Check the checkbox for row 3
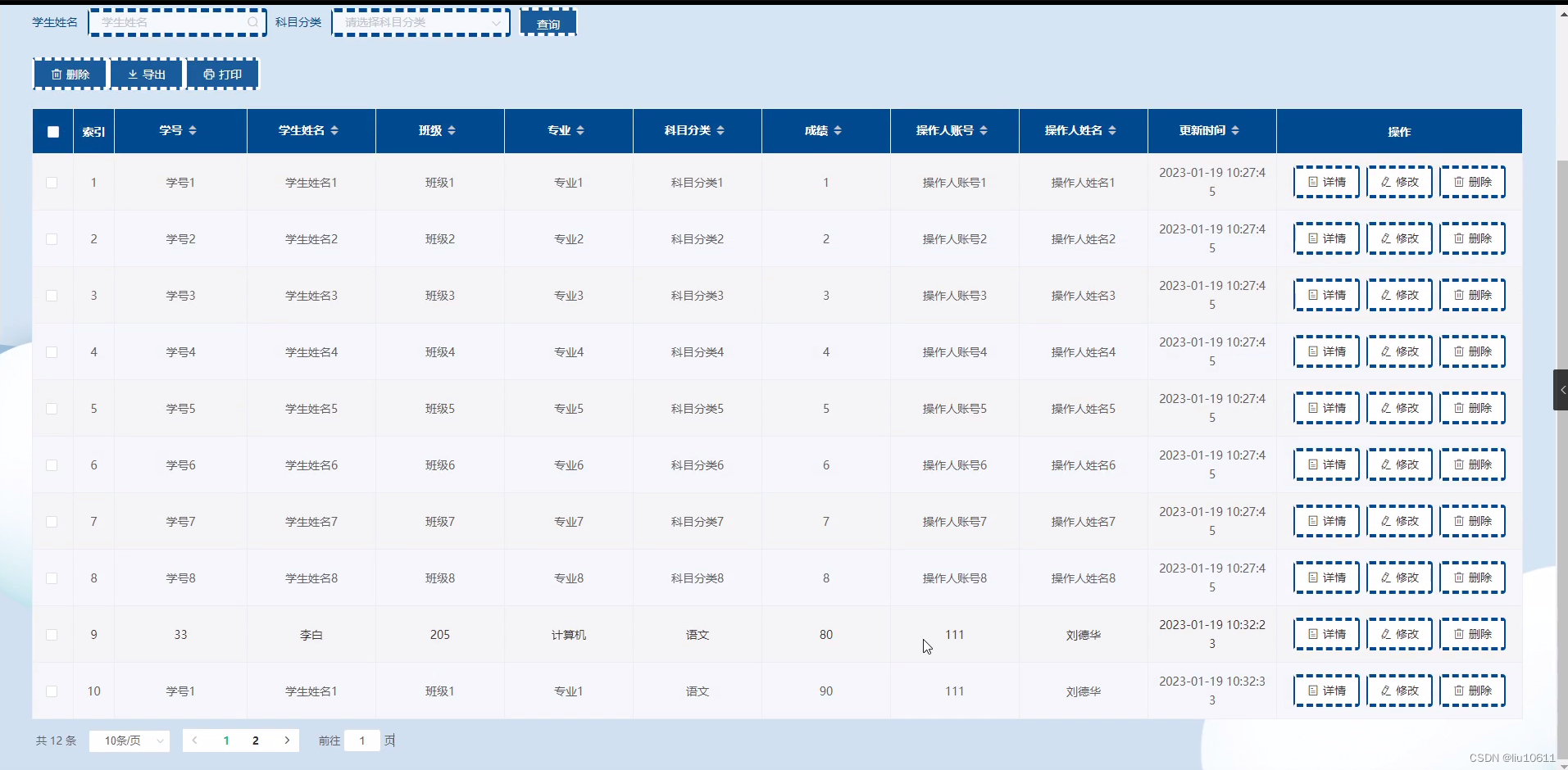Screen dimensions: 1568x770 (52, 296)
